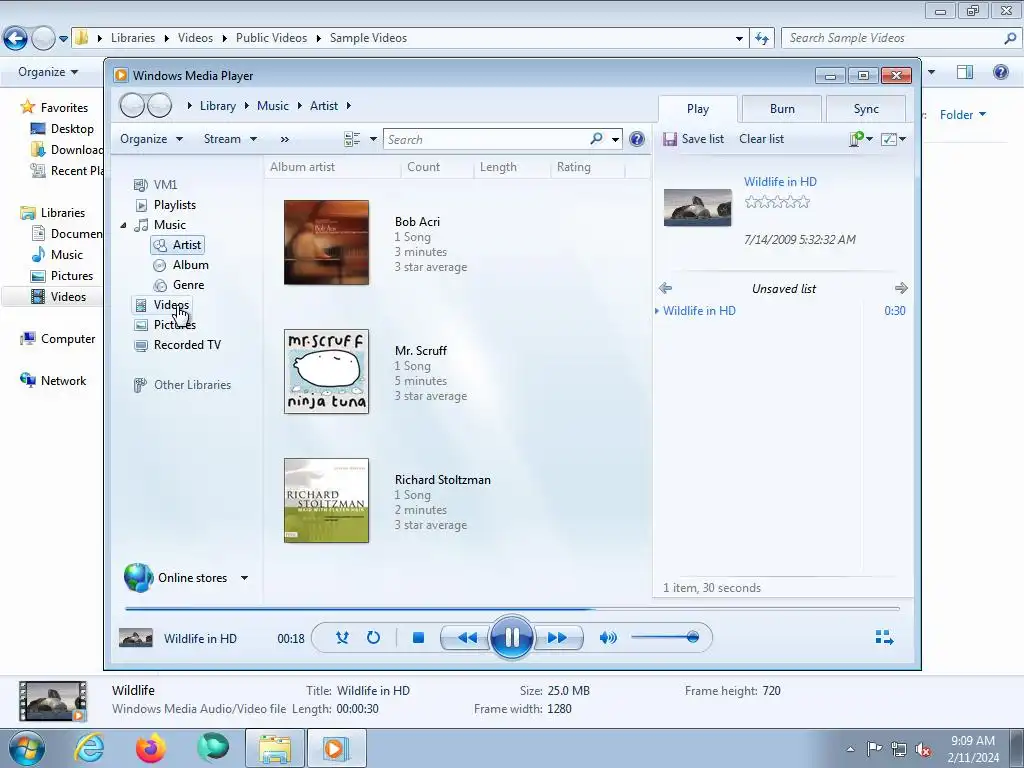The image size is (1024, 768).
Task: Click Library in Media Player breadcrumb
Action: 217,106
